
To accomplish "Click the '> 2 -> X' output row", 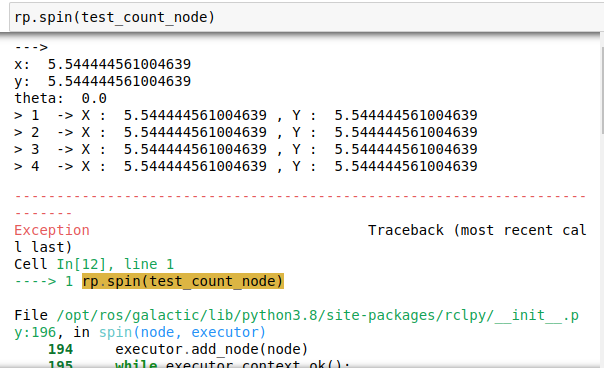I will click(246, 132).
